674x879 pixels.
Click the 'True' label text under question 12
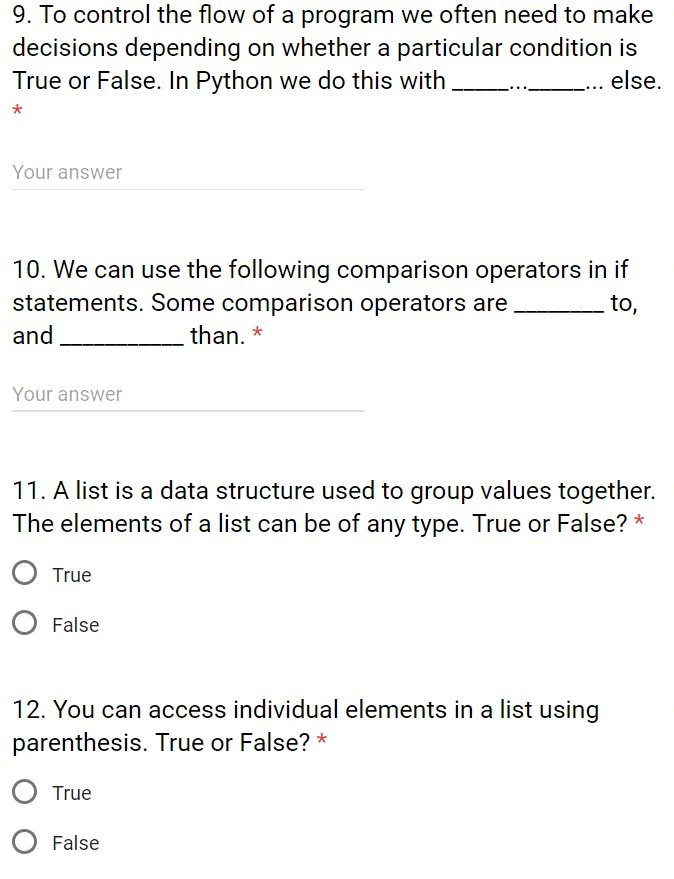pyautogui.click(x=72, y=793)
